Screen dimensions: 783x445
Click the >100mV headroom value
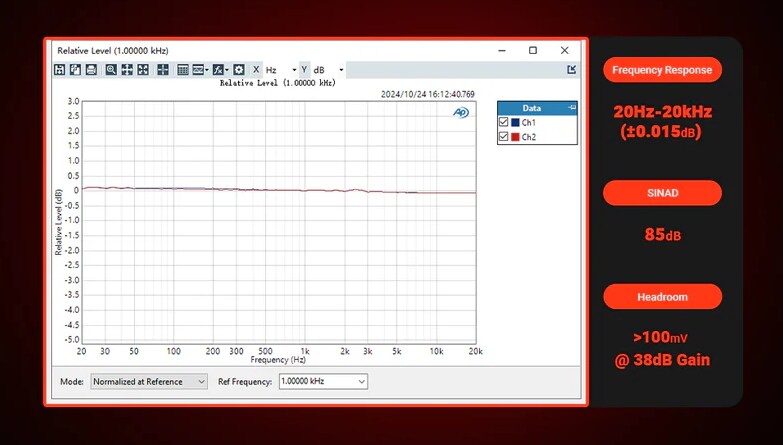660,337
